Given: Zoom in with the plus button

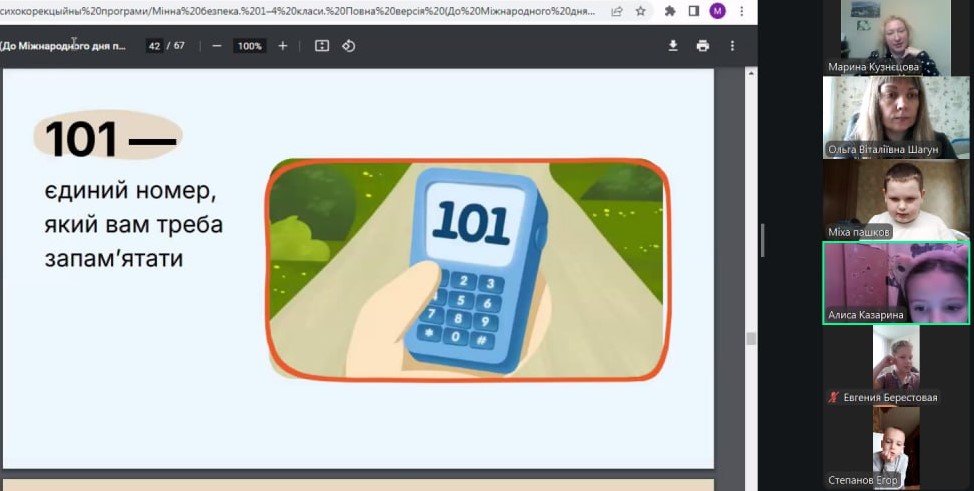Looking at the screenshot, I should (283, 46).
